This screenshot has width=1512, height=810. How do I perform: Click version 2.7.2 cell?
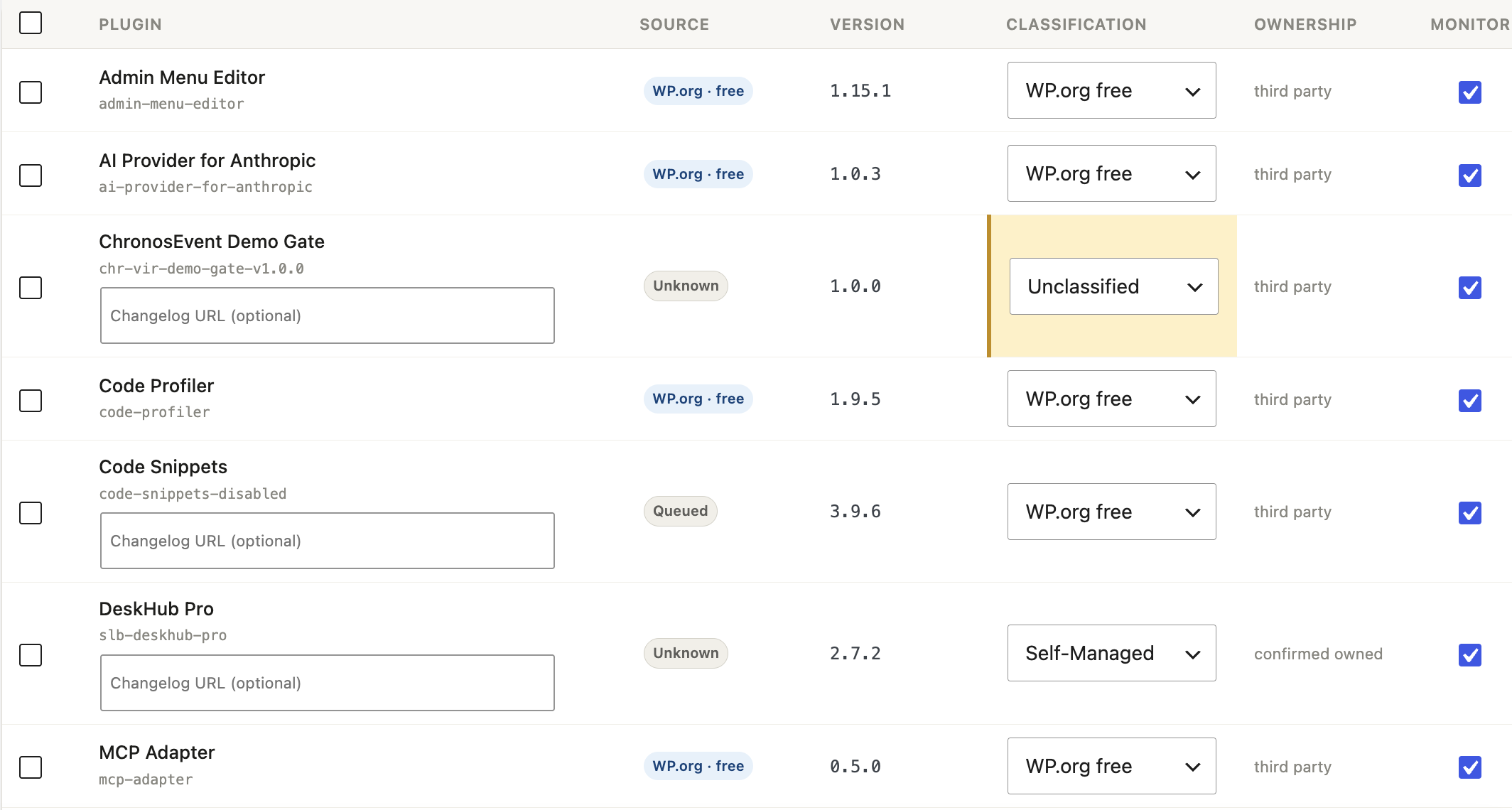855,654
